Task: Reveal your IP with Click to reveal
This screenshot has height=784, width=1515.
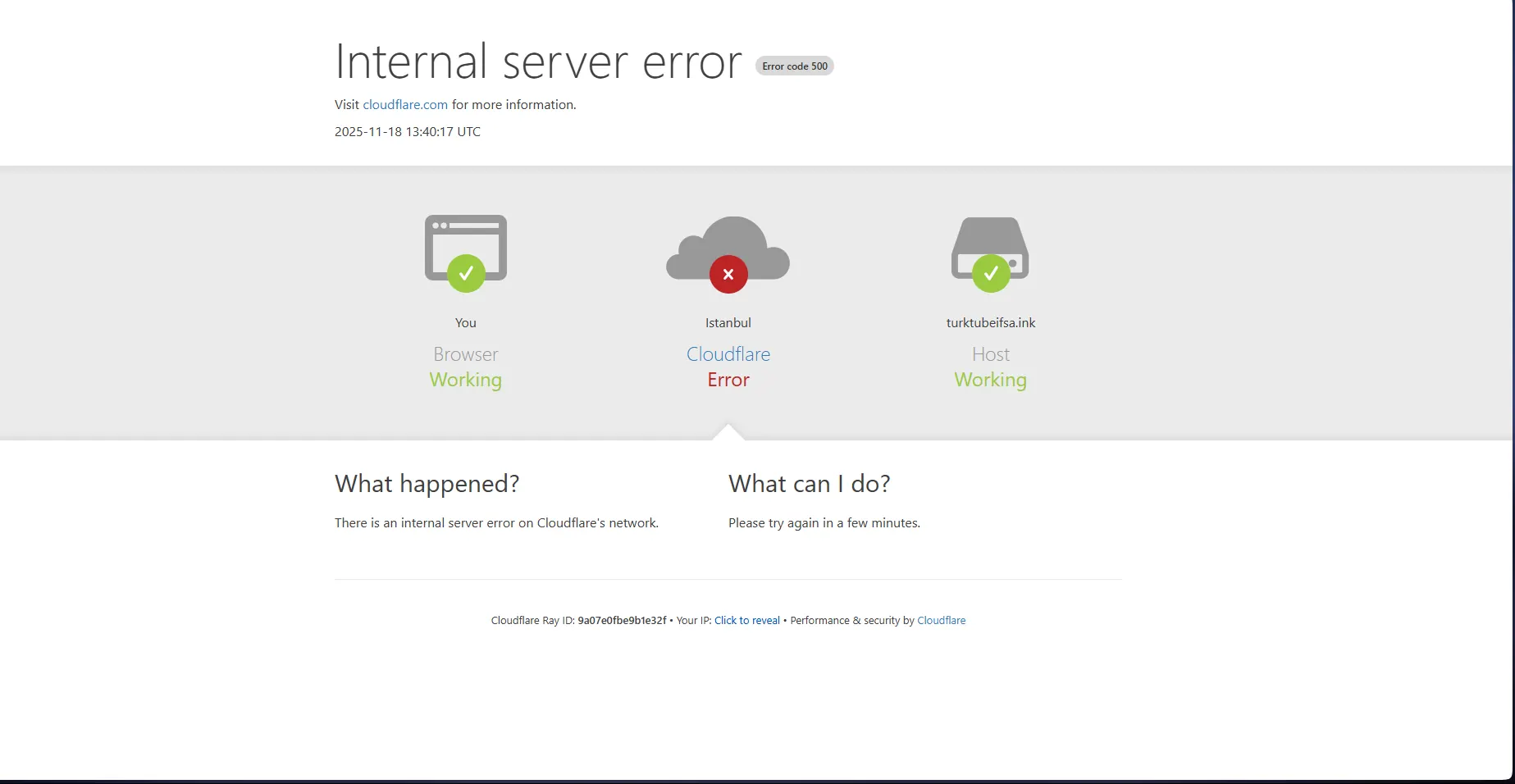Action: pyautogui.click(x=746, y=621)
